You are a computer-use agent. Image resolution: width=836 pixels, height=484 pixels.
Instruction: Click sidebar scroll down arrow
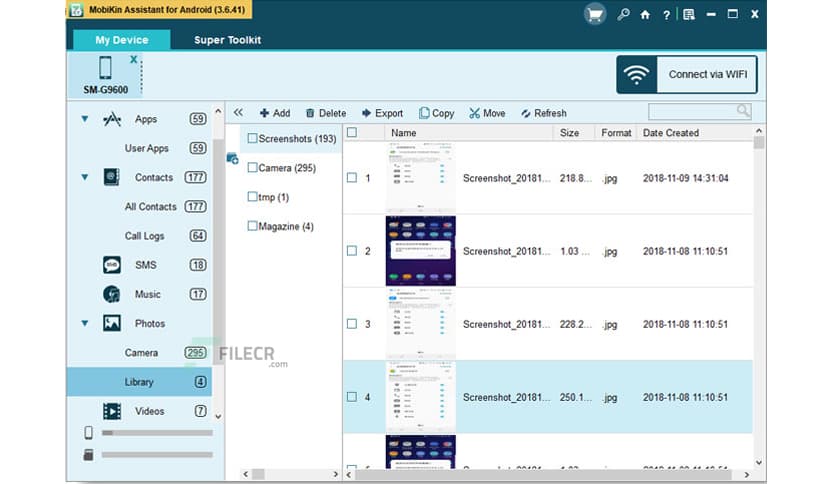tap(218, 416)
